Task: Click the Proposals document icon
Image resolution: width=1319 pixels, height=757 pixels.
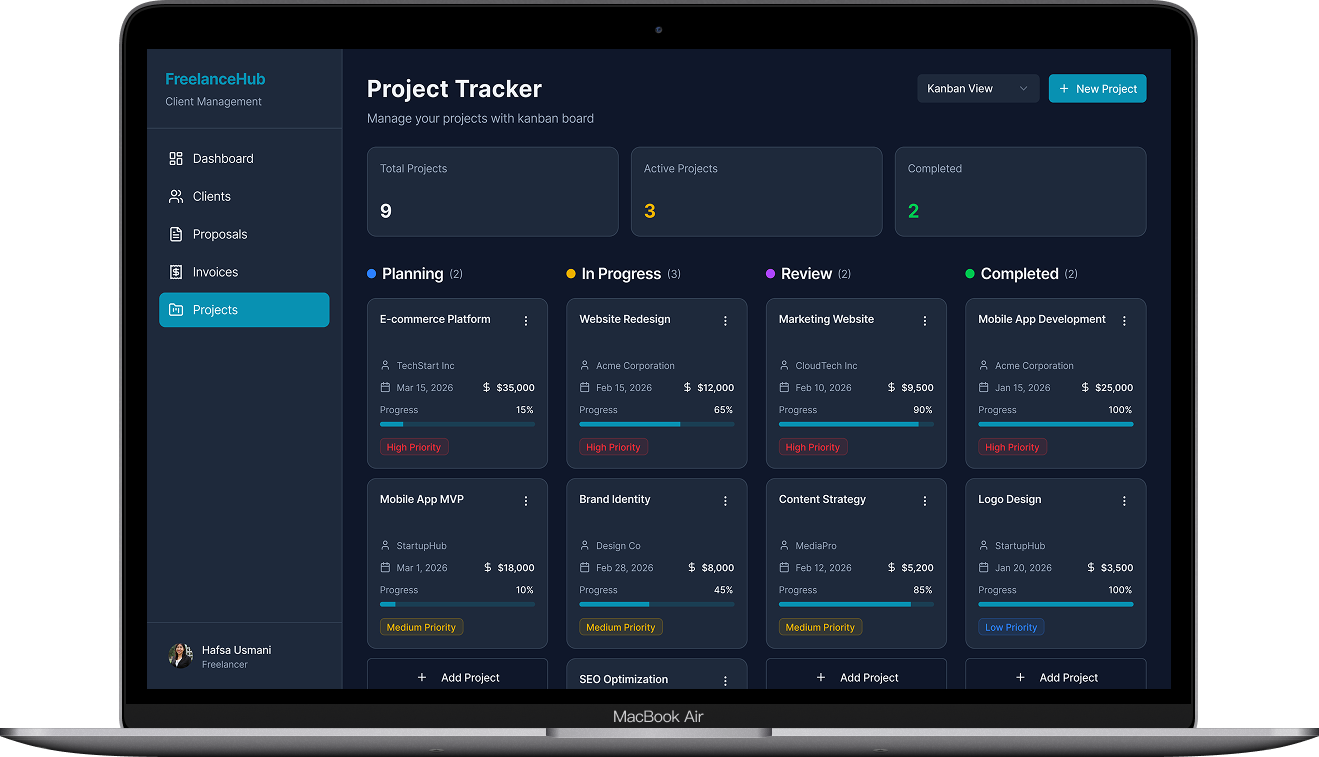Action: tap(177, 234)
